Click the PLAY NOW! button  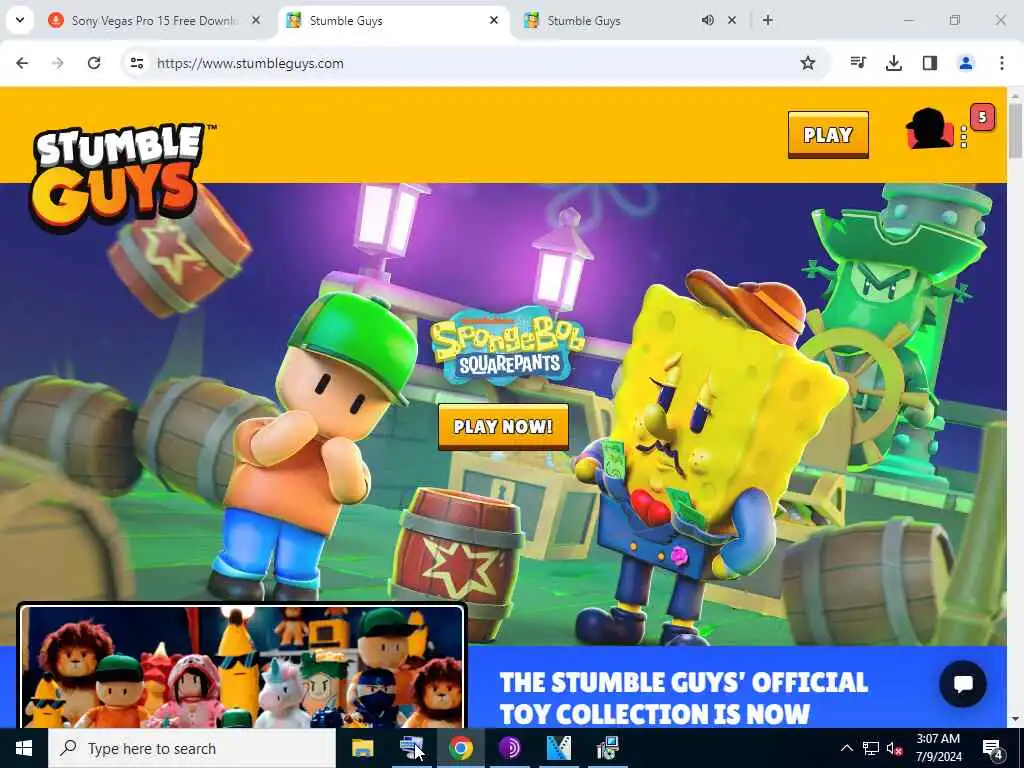pos(503,426)
